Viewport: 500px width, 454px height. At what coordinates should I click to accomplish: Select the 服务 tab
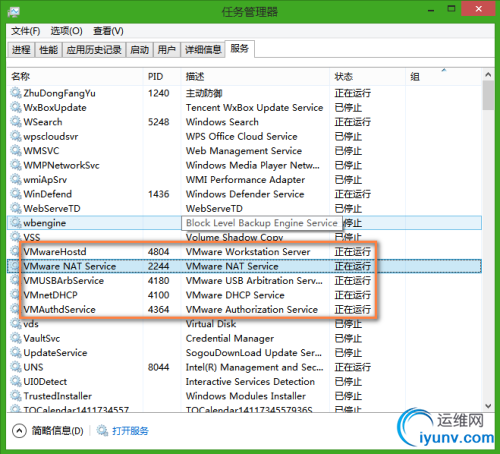click(240, 49)
